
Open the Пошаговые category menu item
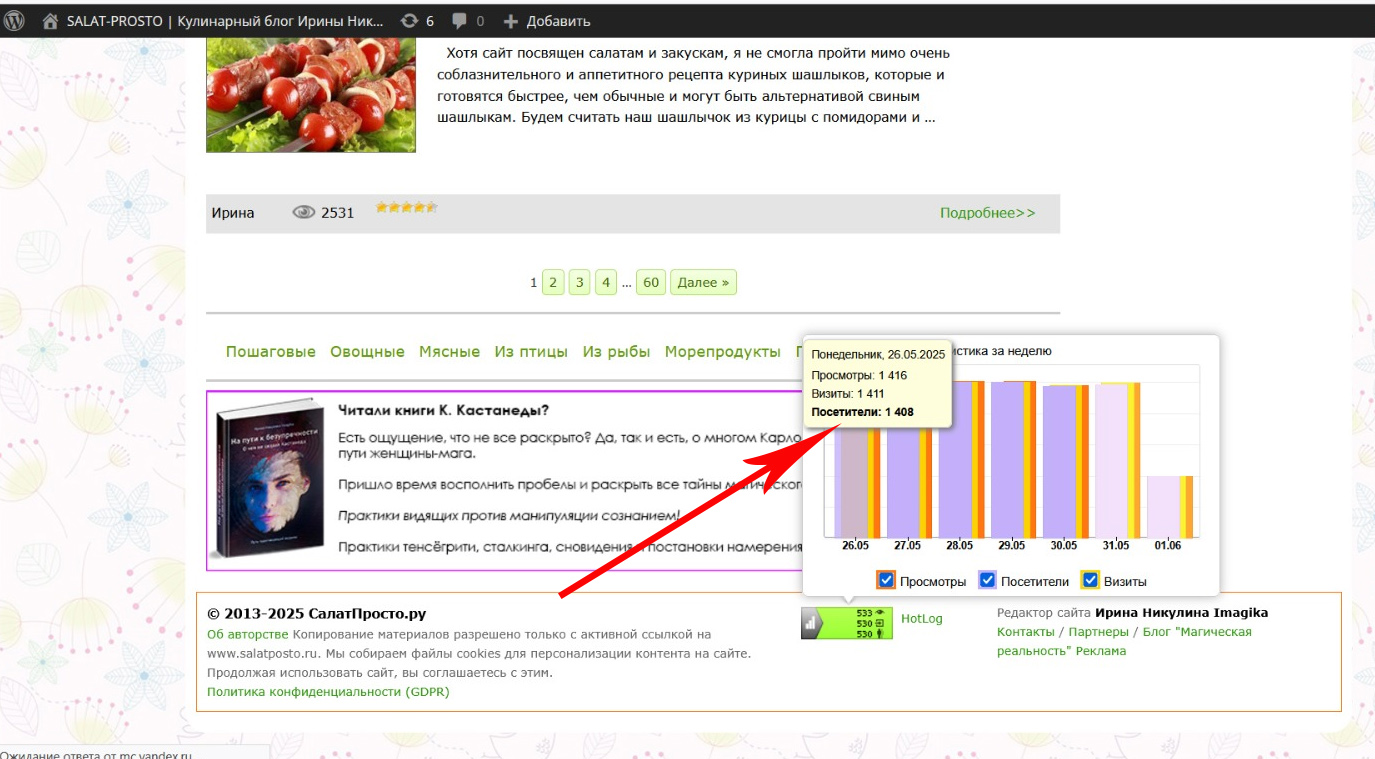point(270,352)
